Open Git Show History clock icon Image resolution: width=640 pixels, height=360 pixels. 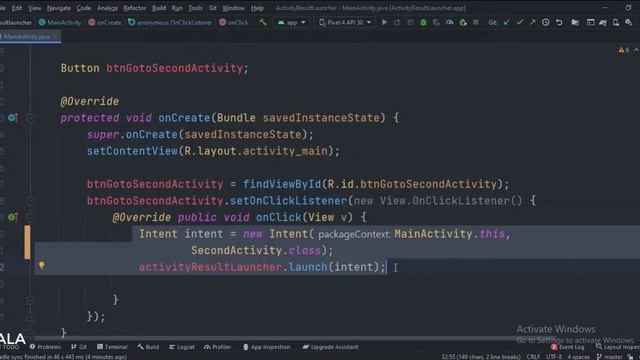coord(546,22)
